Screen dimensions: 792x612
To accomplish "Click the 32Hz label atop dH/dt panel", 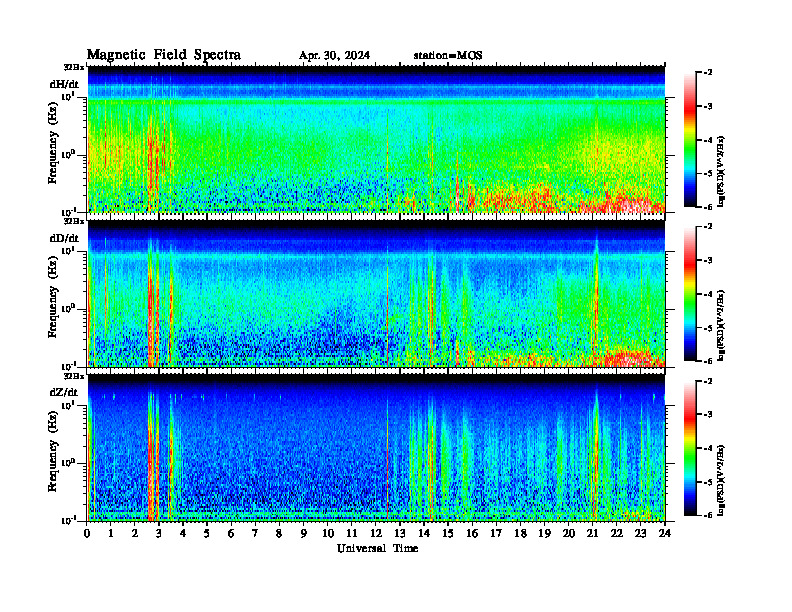I will (x=74, y=67).
